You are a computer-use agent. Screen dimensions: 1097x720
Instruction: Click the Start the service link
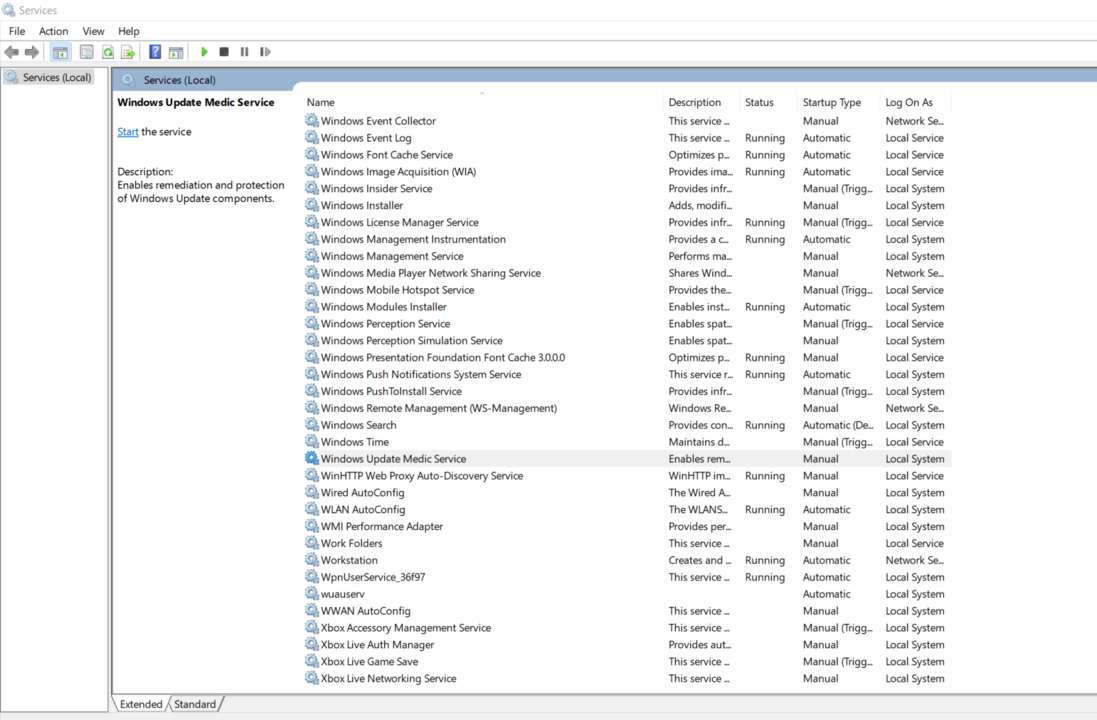128,132
